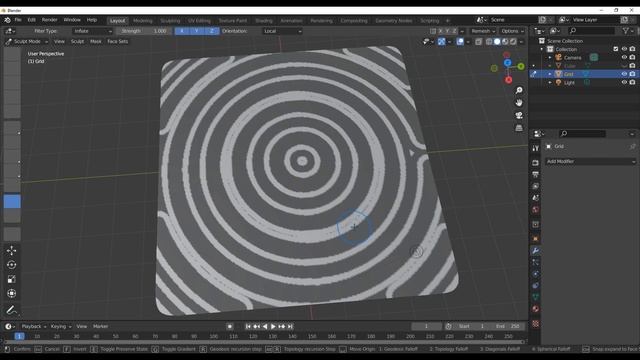Select the Transform tool in the toolbar
This screenshot has width=640, height=360.
[11, 293]
